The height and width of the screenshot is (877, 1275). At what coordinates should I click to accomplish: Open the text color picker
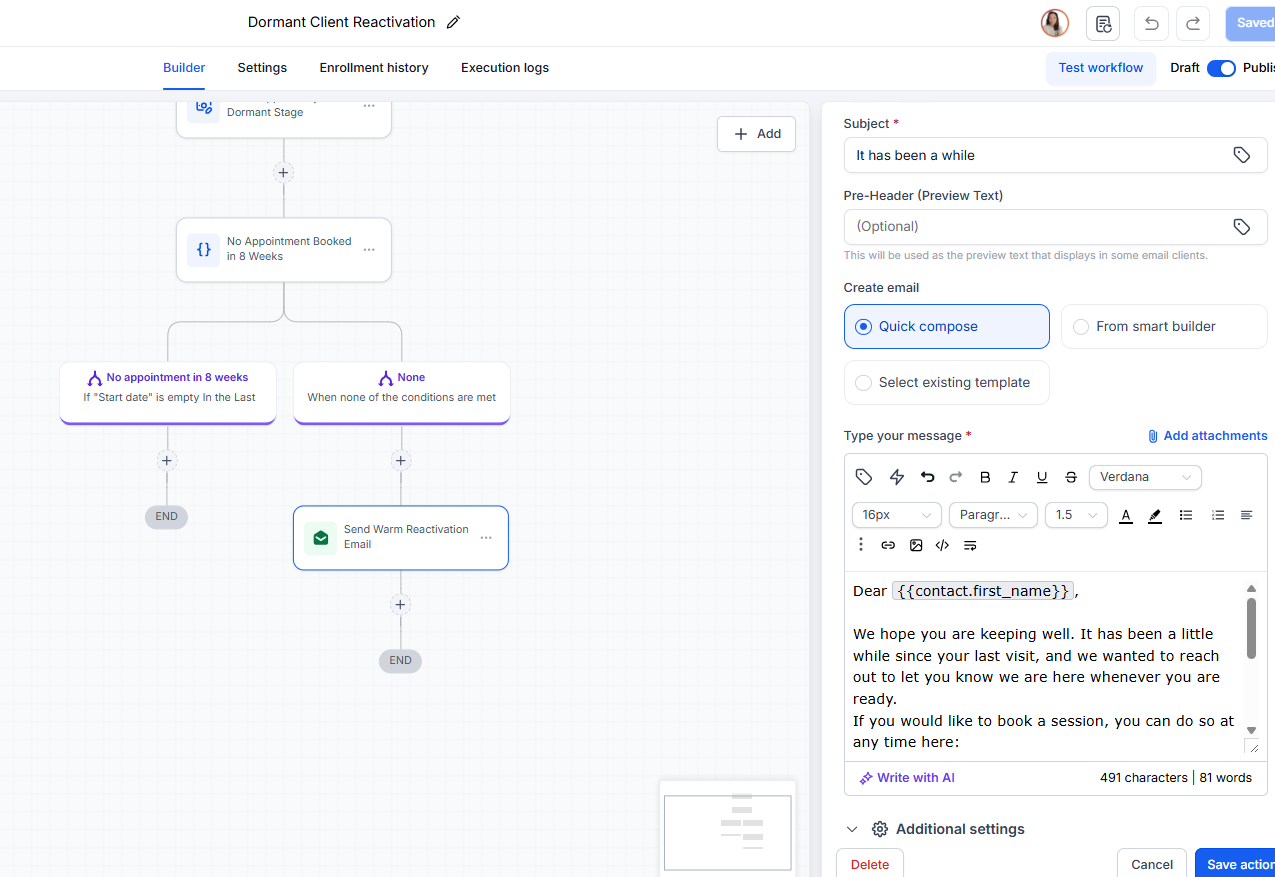1125,515
